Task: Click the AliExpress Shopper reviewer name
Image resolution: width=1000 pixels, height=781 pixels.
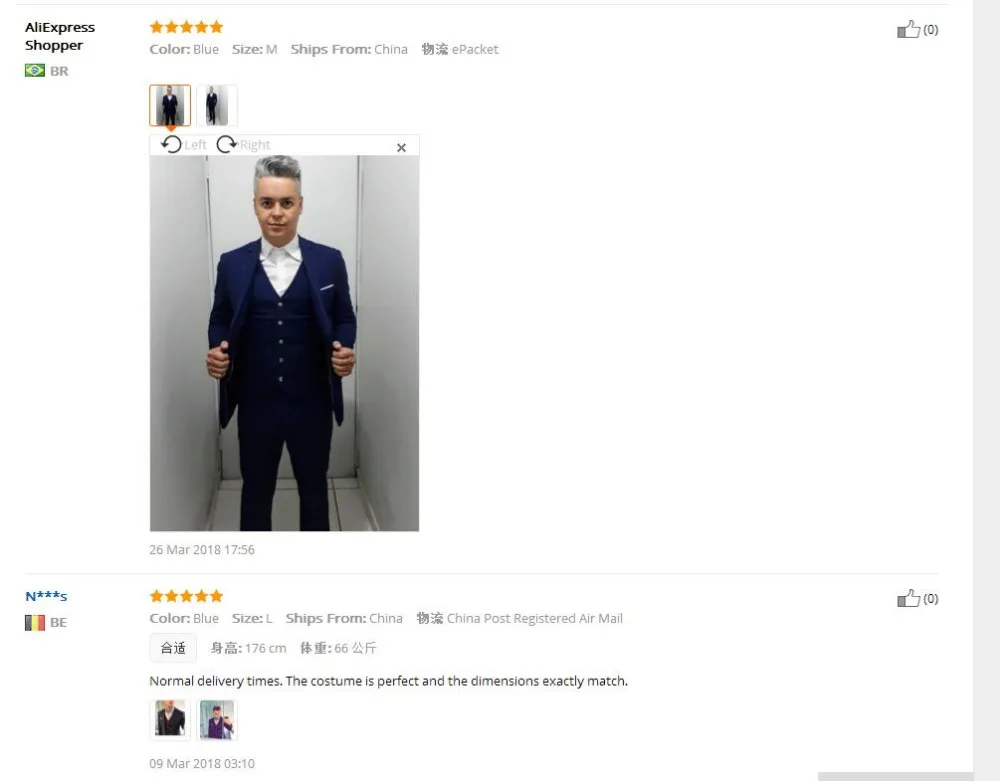Action: pyautogui.click(x=60, y=36)
